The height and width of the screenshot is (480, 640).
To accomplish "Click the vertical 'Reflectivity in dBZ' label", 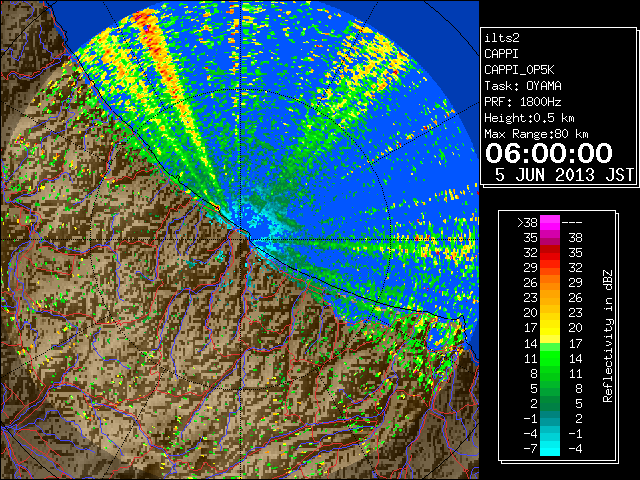I will pos(608,336).
